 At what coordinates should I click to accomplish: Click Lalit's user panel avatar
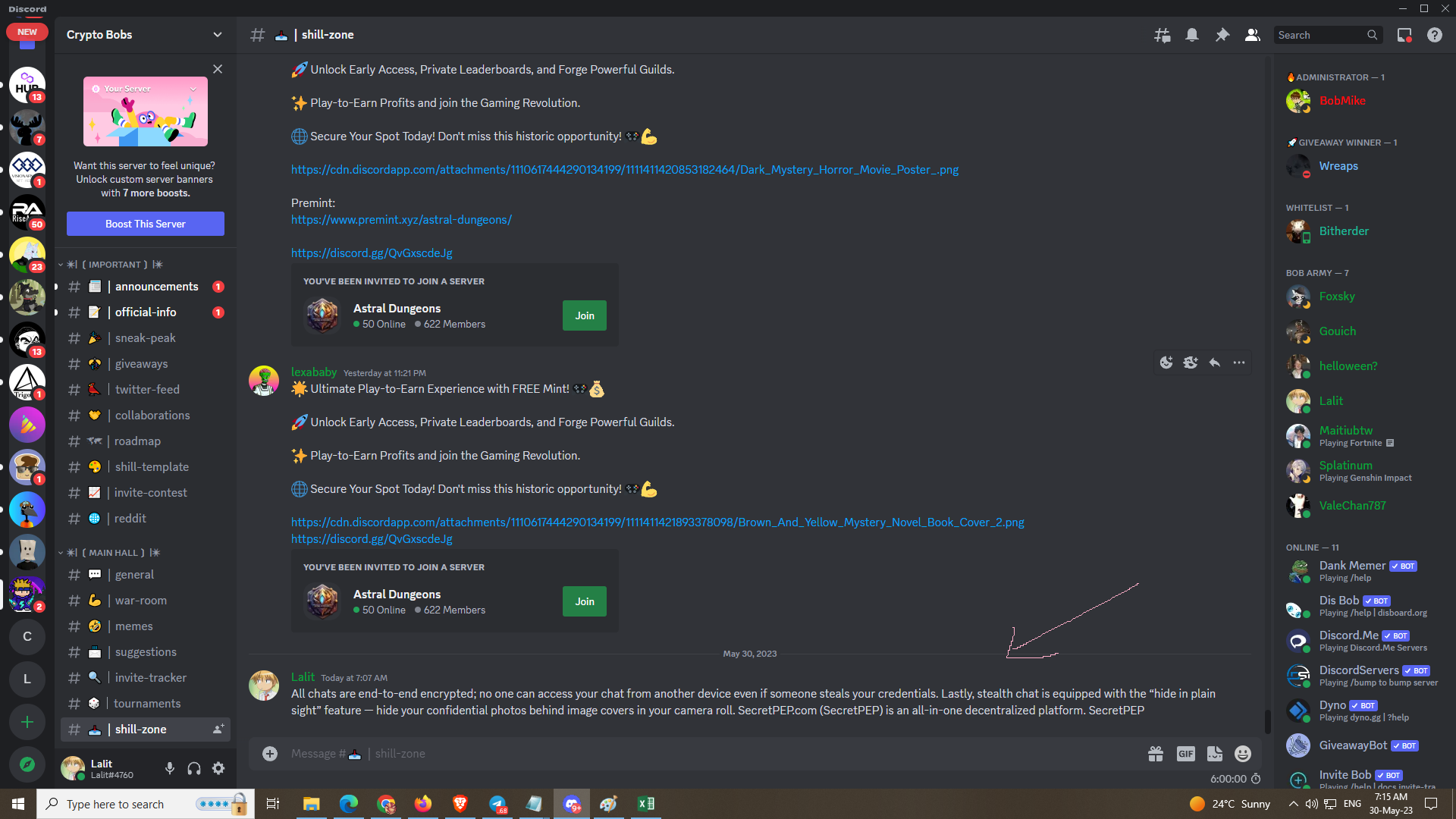click(x=73, y=768)
